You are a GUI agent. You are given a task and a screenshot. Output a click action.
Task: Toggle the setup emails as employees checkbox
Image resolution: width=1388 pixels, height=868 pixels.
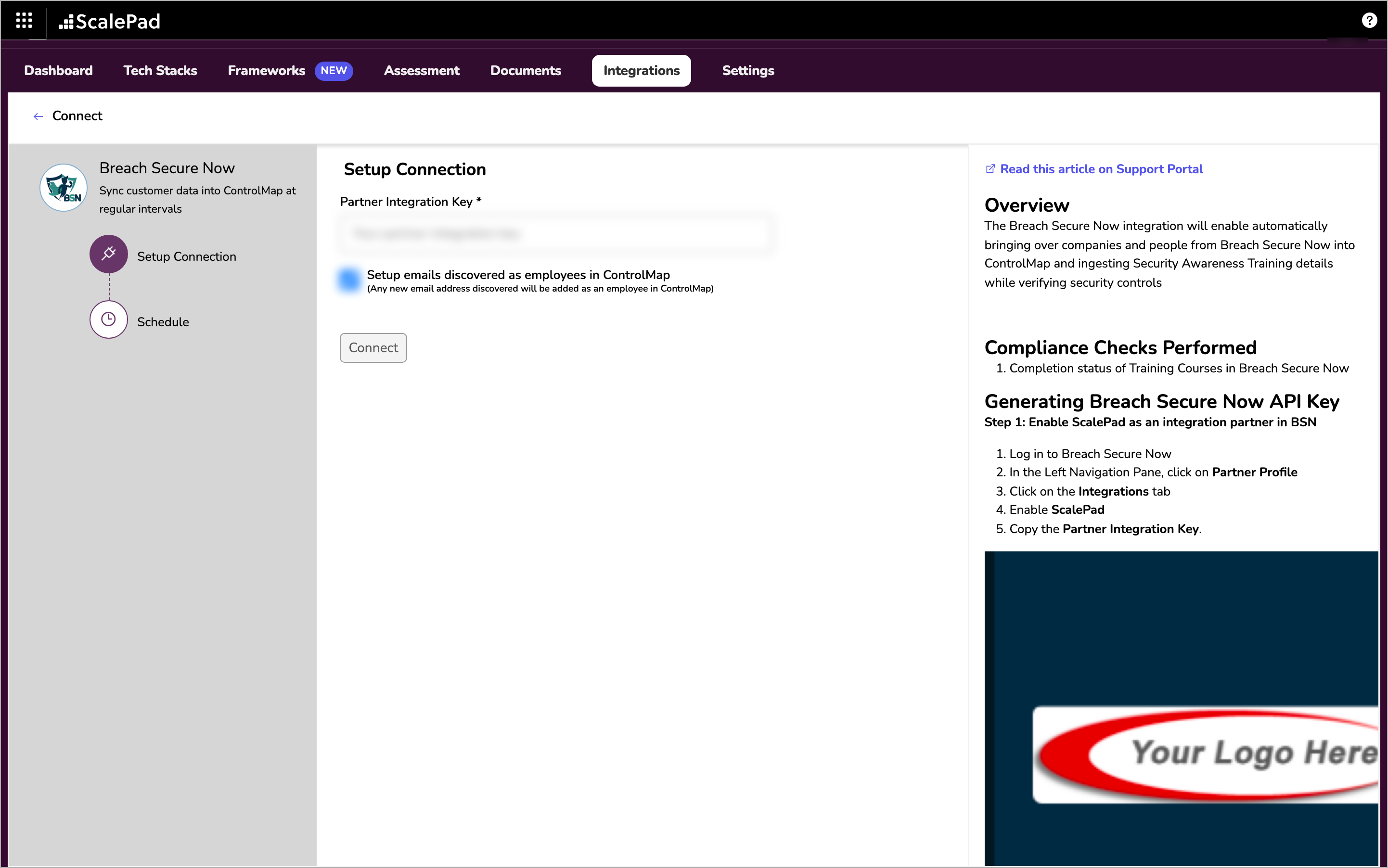(x=348, y=280)
